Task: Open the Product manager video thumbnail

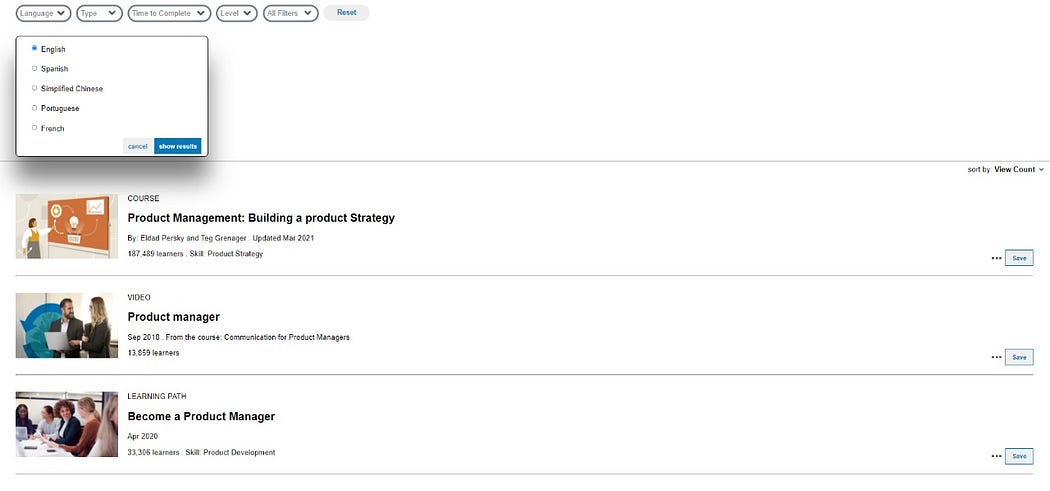Action: (x=67, y=325)
